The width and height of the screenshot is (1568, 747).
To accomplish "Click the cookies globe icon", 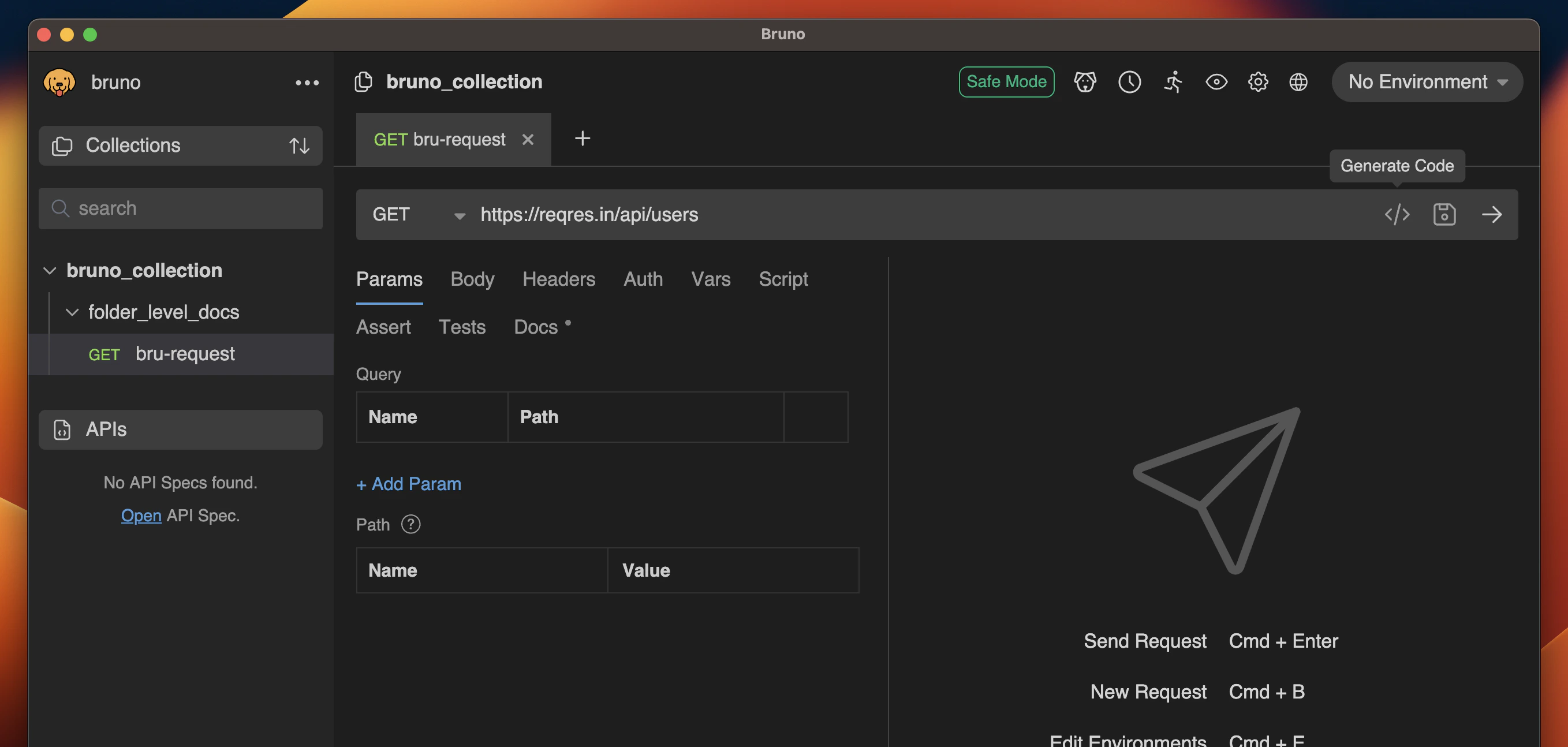I will point(1298,81).
